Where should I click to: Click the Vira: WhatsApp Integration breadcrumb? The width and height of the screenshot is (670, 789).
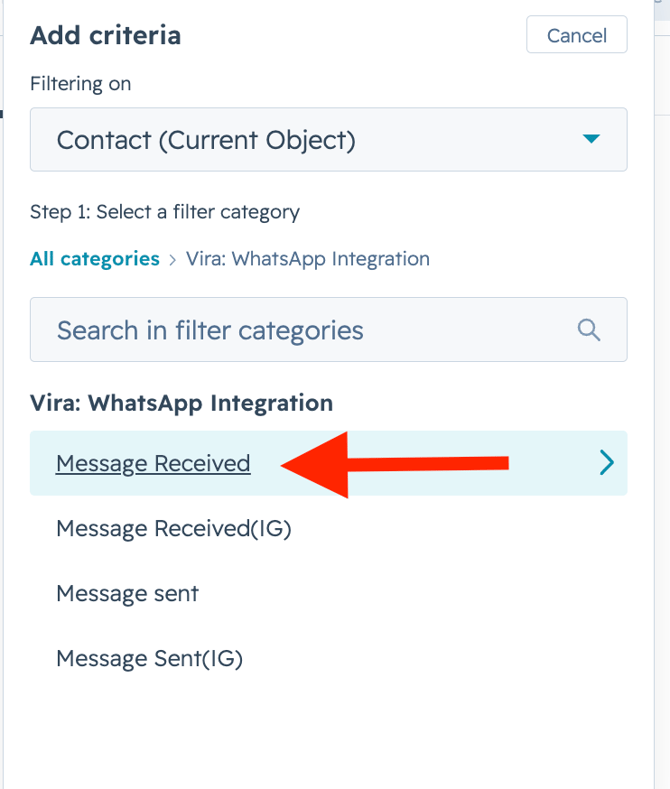click(x=308, y=259)
